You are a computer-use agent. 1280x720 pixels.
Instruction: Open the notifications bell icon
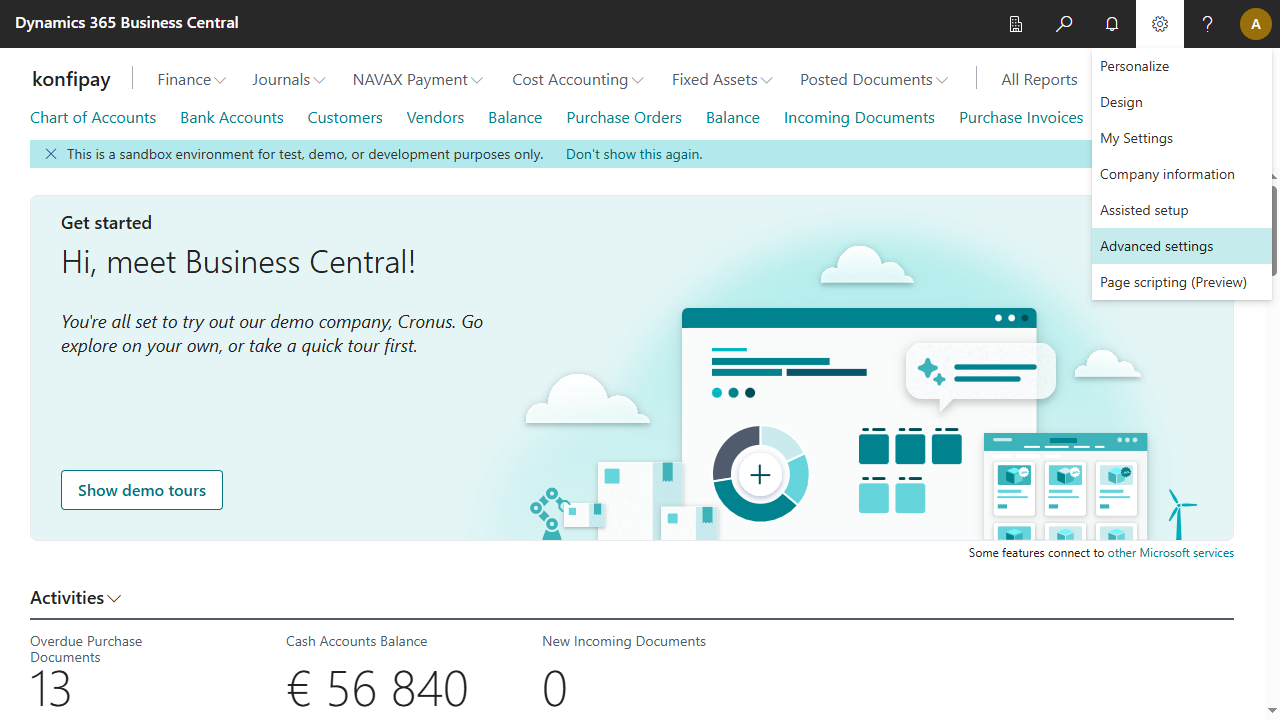[x=1112, y=24]
